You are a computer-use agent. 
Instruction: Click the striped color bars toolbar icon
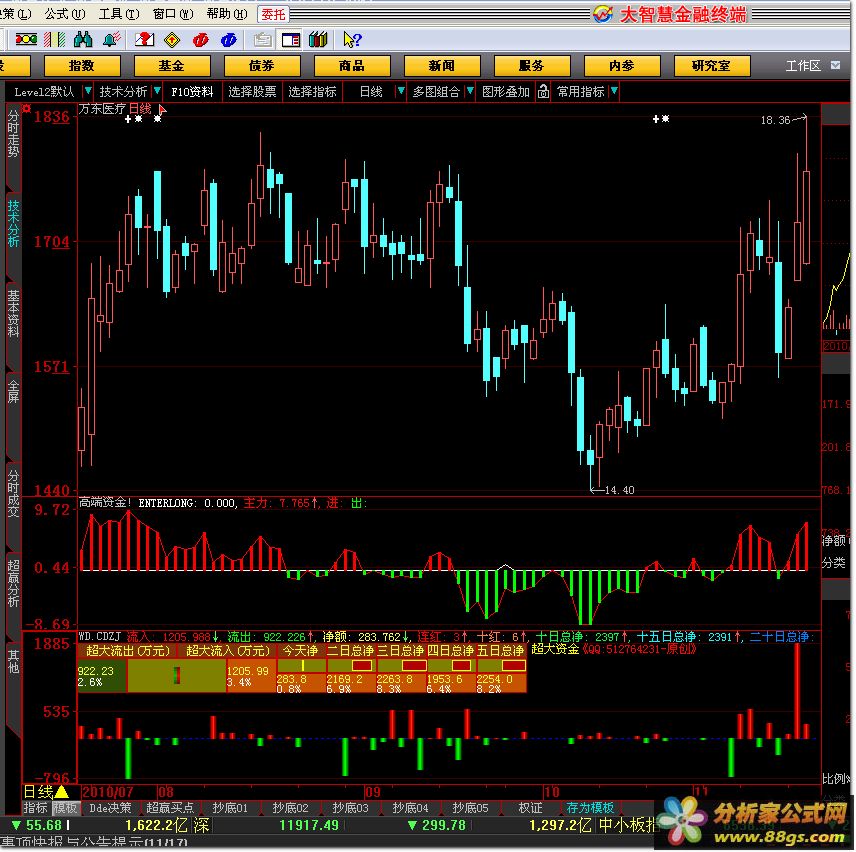(55, 39)
